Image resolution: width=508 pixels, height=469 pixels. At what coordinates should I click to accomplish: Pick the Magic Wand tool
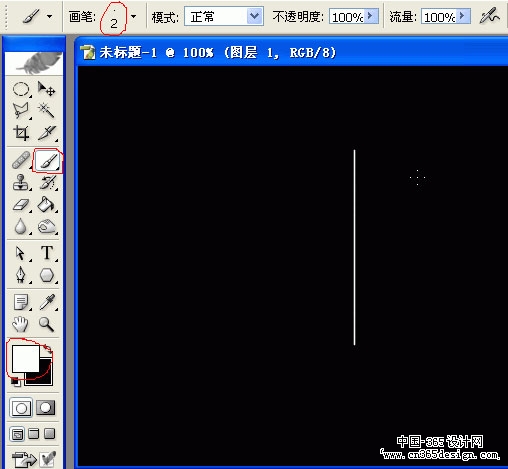coord(46,111)
